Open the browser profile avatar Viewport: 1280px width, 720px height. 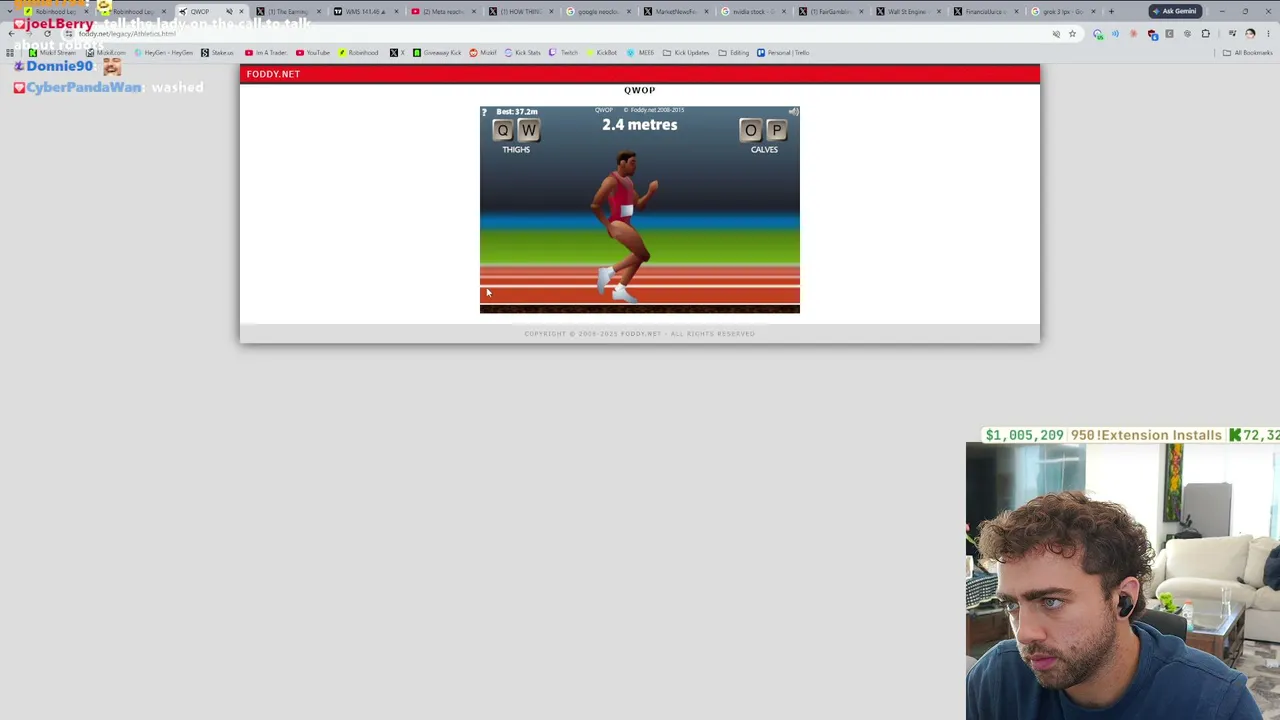(x=1250, y=34)
